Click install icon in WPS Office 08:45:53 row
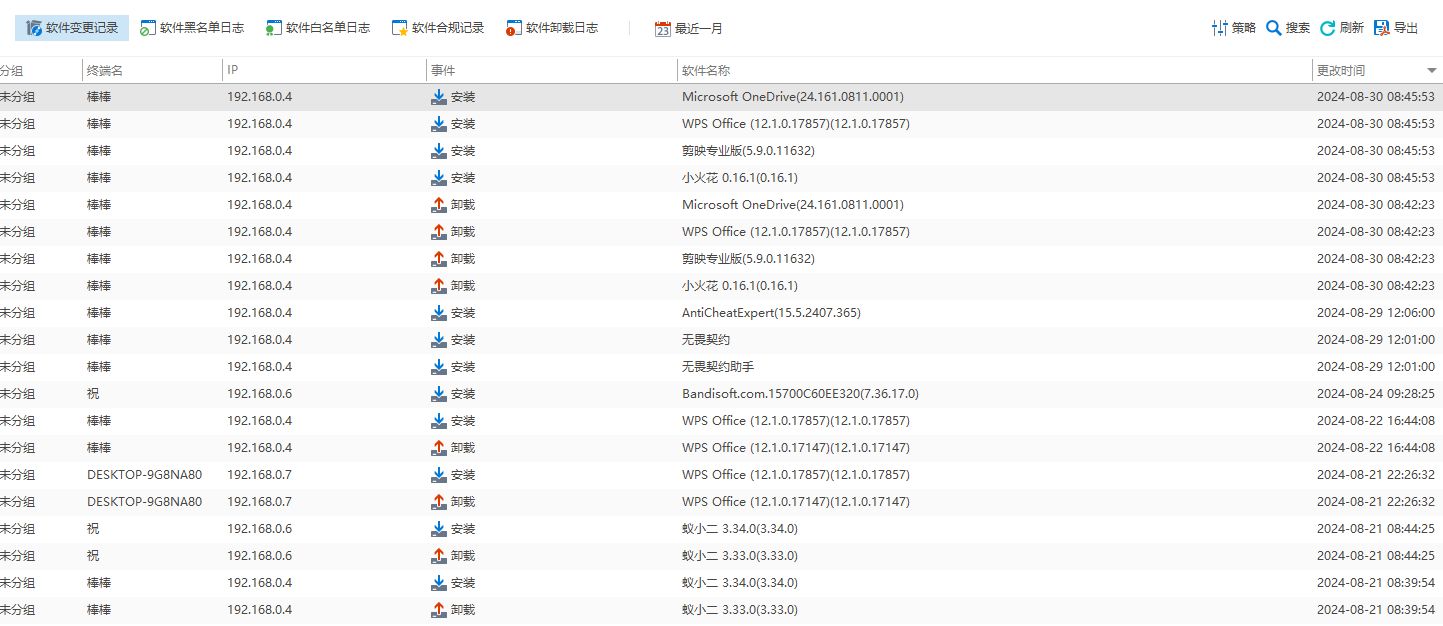The width and height of the screenshot is (1443, 626). pyautogui.click(x=438, y=124)
